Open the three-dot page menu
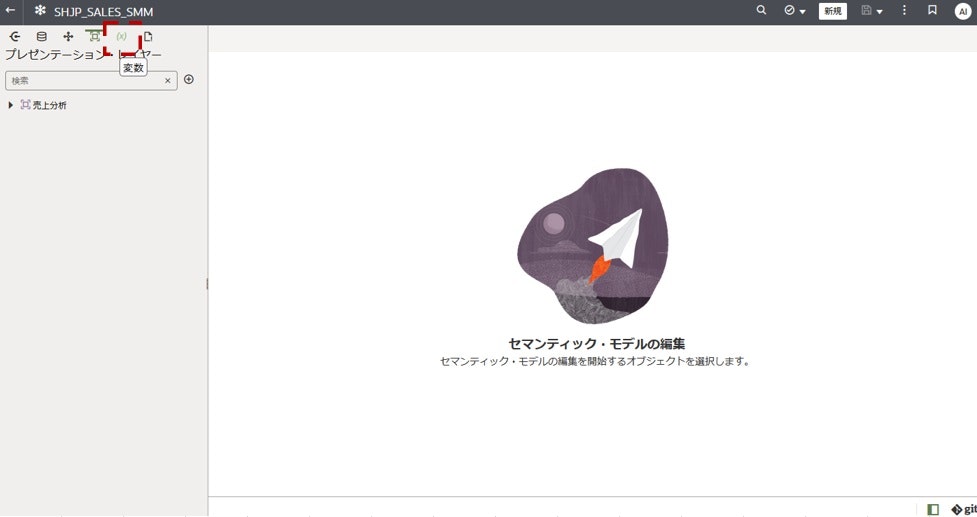 point(904,10)
